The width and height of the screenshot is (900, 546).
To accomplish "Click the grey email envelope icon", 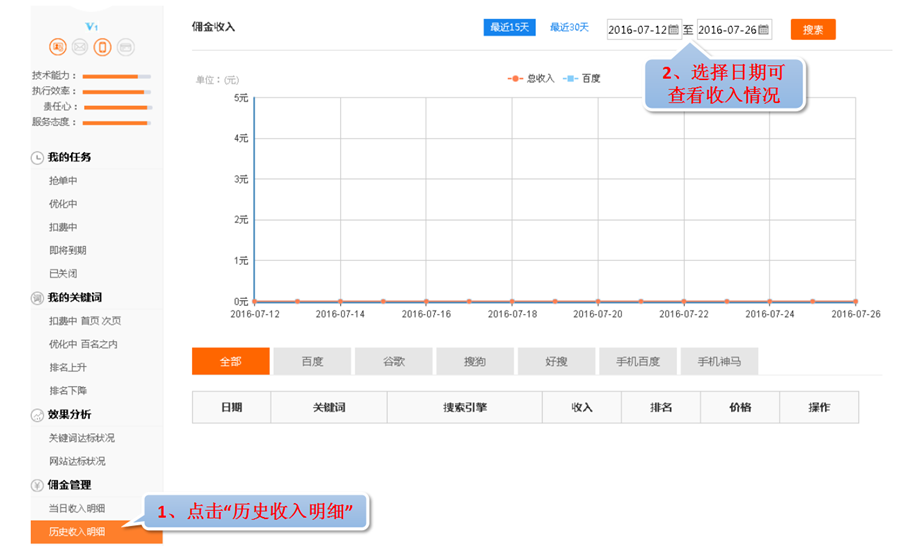I will (79, 46).
